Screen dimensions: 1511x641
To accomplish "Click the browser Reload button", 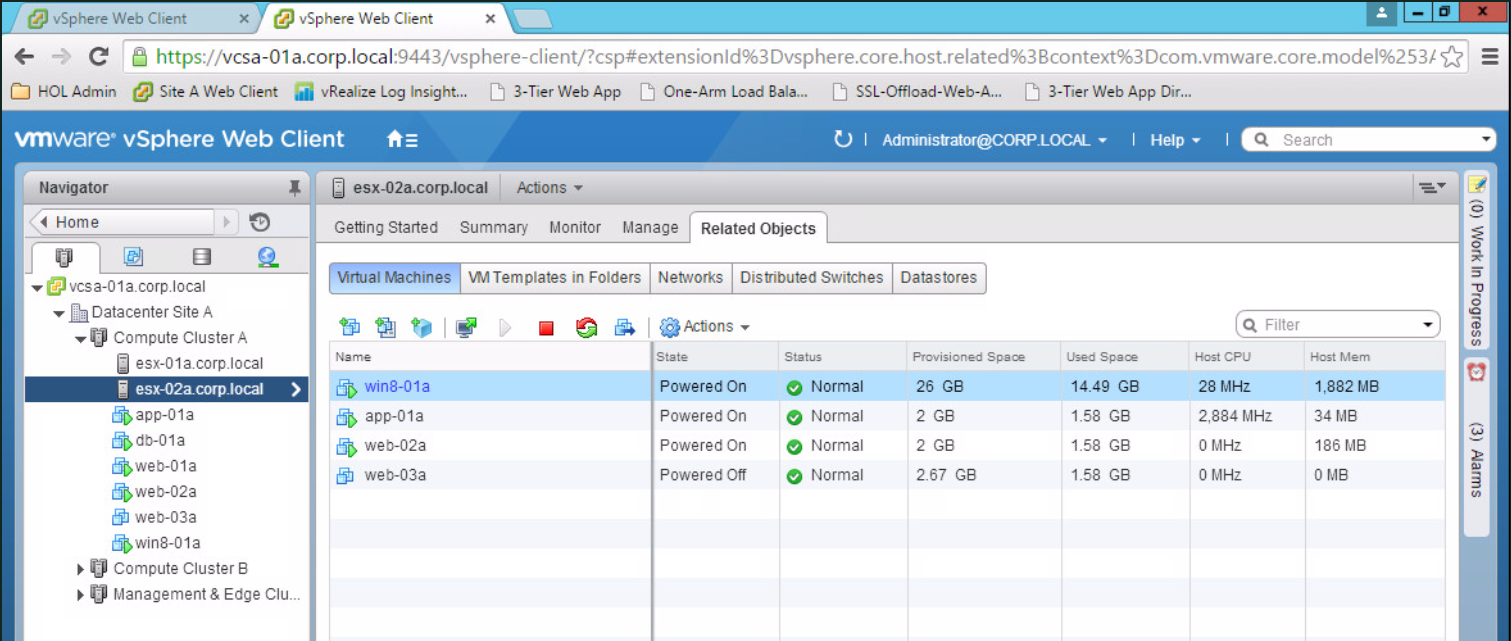I will coord(98,56).
